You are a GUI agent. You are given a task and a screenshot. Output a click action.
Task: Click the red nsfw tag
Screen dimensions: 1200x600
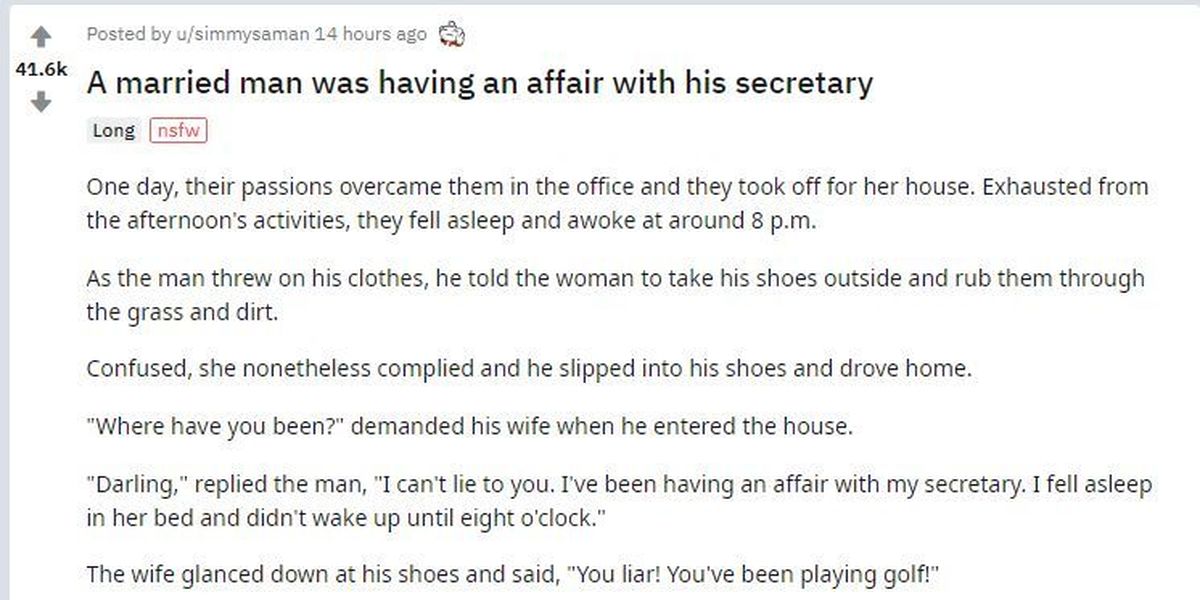click(x=177, y=130)
